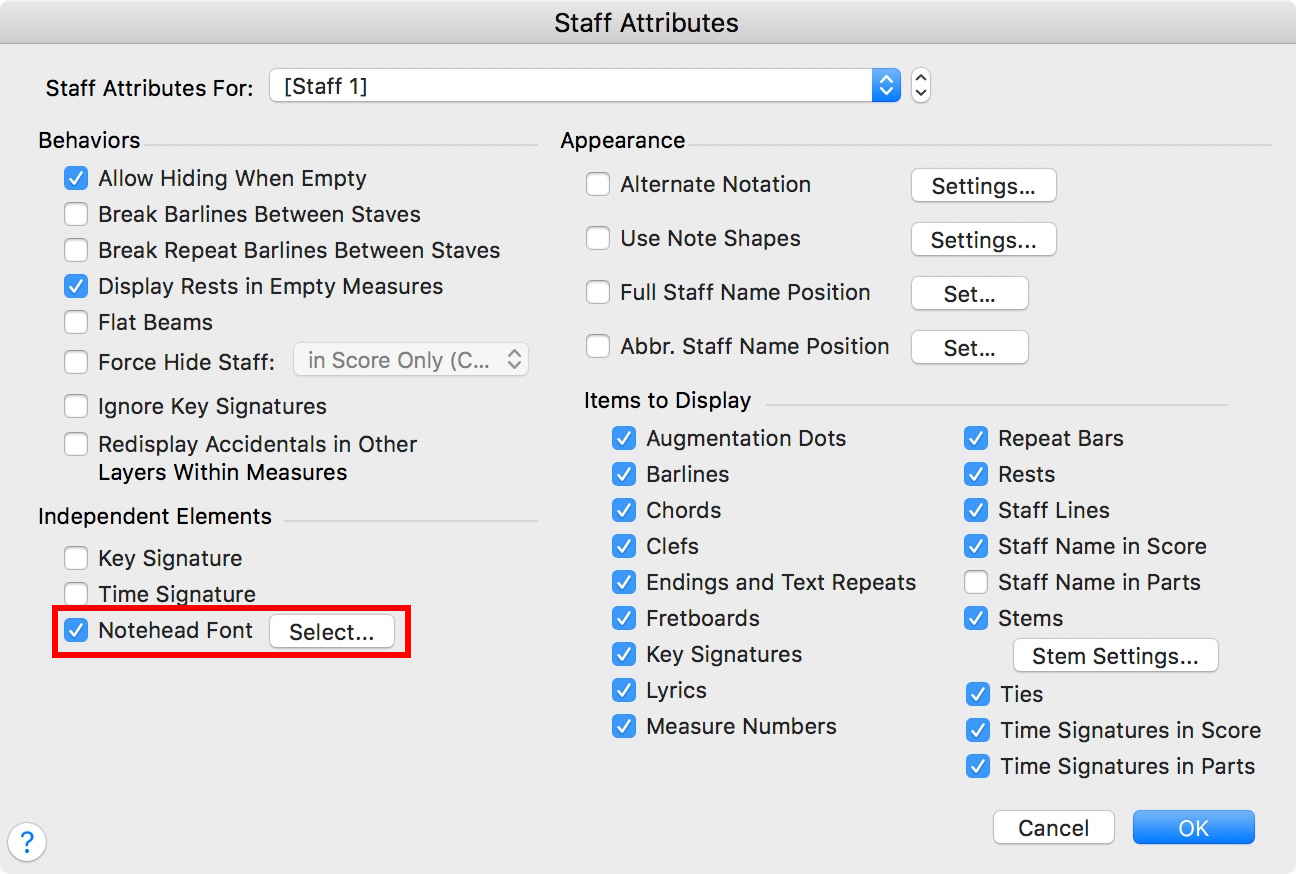Click the help question mark icon
Screen dimensions: 1296x874
(x=27, y=842)
